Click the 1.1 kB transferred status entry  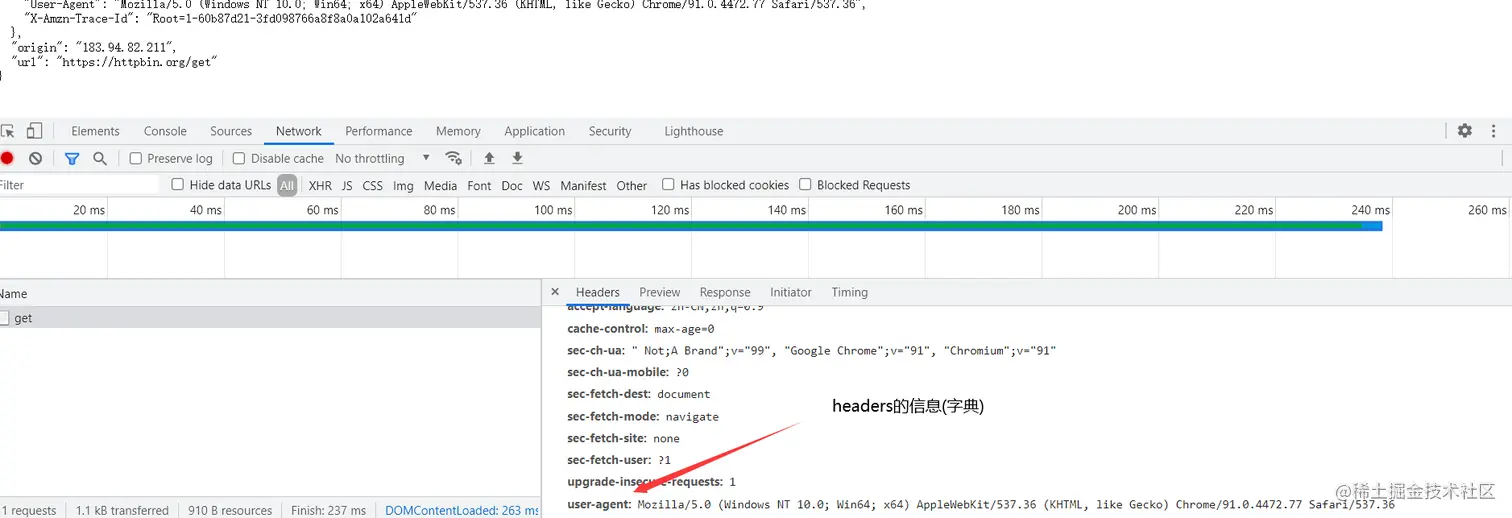(x=122, y=510)
